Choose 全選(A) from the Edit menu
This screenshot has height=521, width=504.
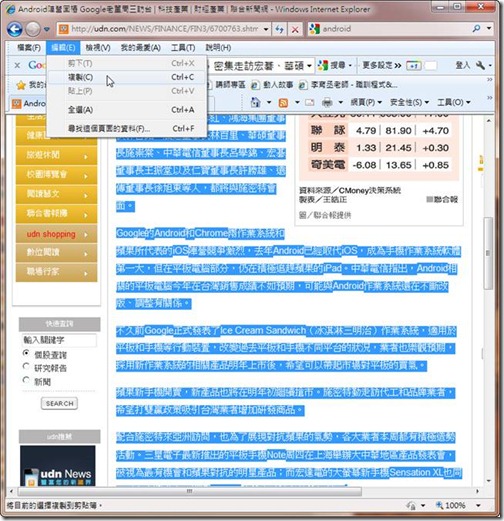(x=127, y=110)
